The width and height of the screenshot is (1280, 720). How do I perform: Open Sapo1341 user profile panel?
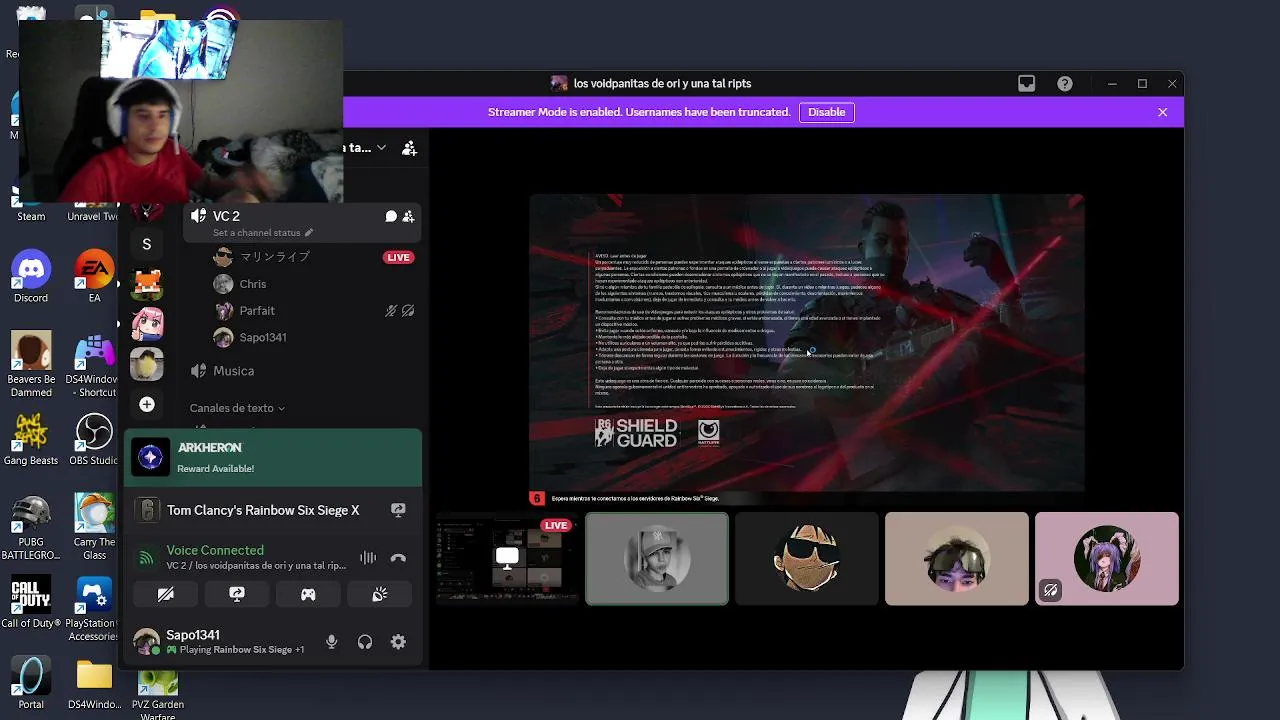pyautogui.click(x=219, y=642)
